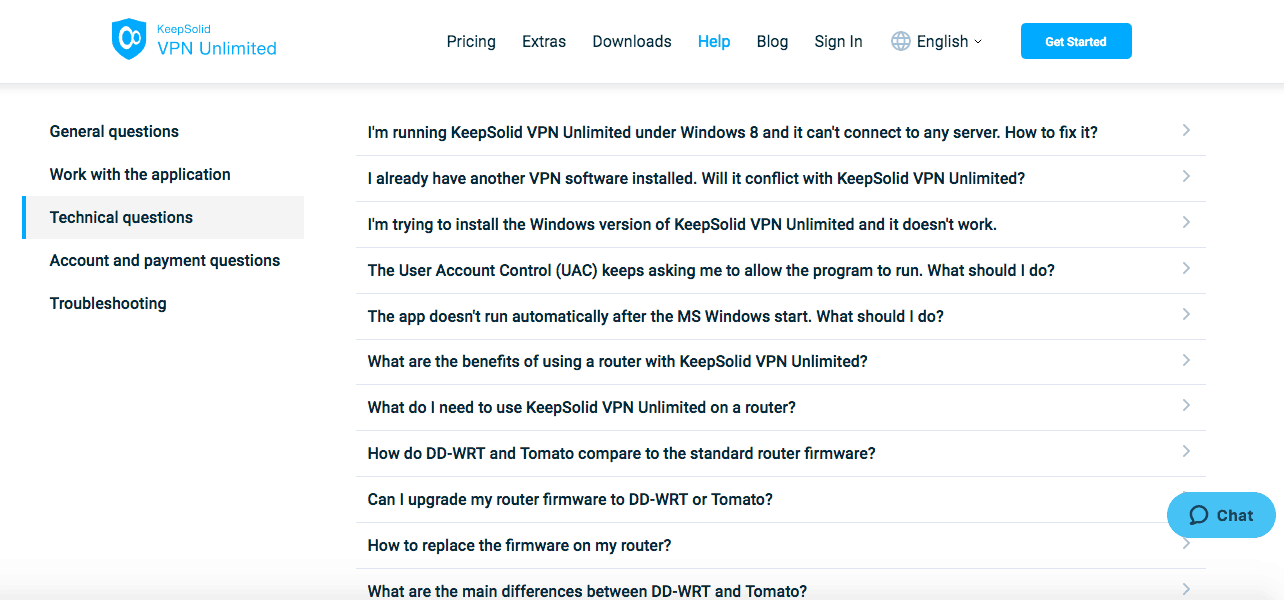Expand chevron for the UAC question
The width and height of the screenshot is (1284, 600).
1186,268
